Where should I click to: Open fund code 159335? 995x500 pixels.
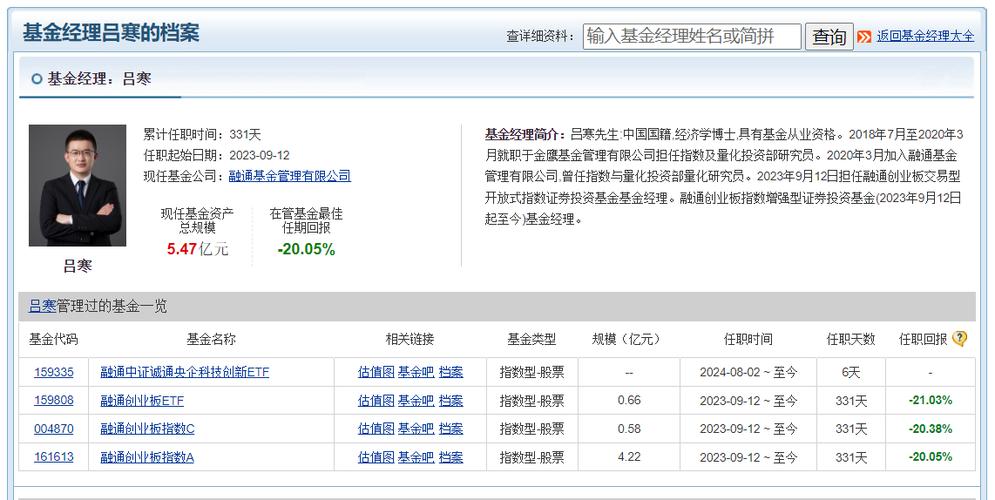(x=54, y=372)
